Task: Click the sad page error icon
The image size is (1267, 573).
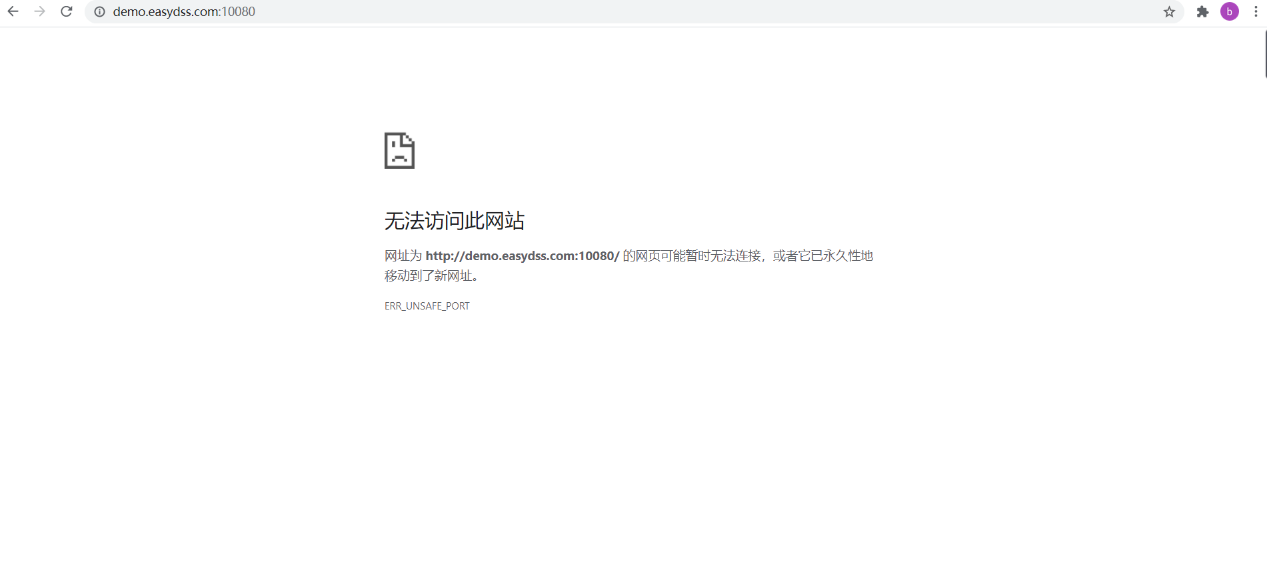Action: pos(399,150)
